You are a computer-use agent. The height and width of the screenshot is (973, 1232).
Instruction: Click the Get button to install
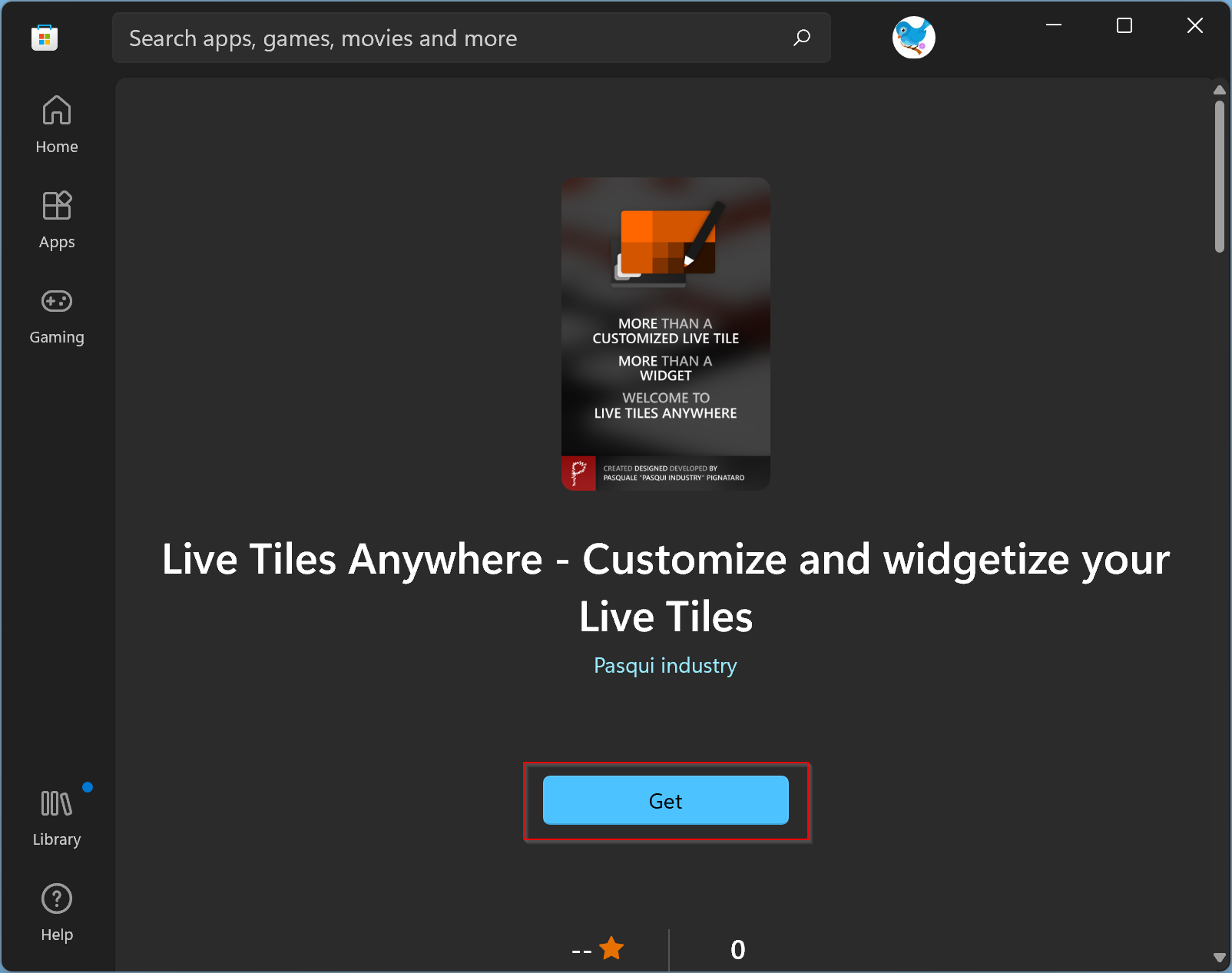click(666, 801)
